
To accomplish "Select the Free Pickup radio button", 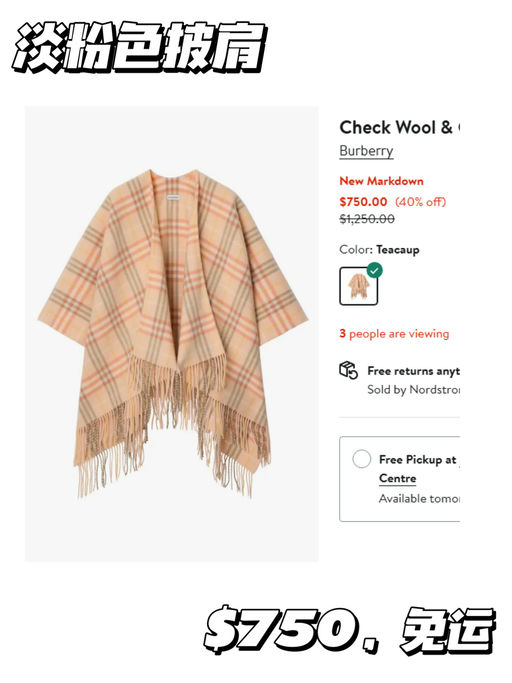I will (x=362, y=459).
